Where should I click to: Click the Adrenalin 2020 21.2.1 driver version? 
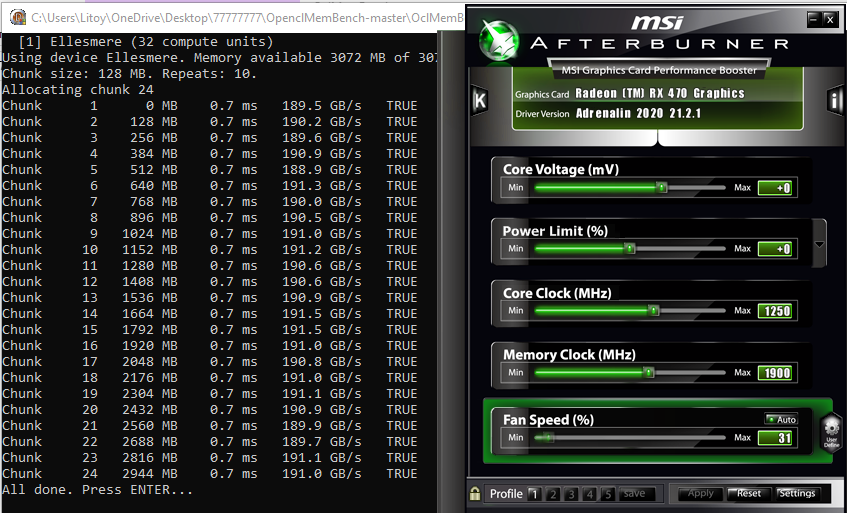(638, 113)
